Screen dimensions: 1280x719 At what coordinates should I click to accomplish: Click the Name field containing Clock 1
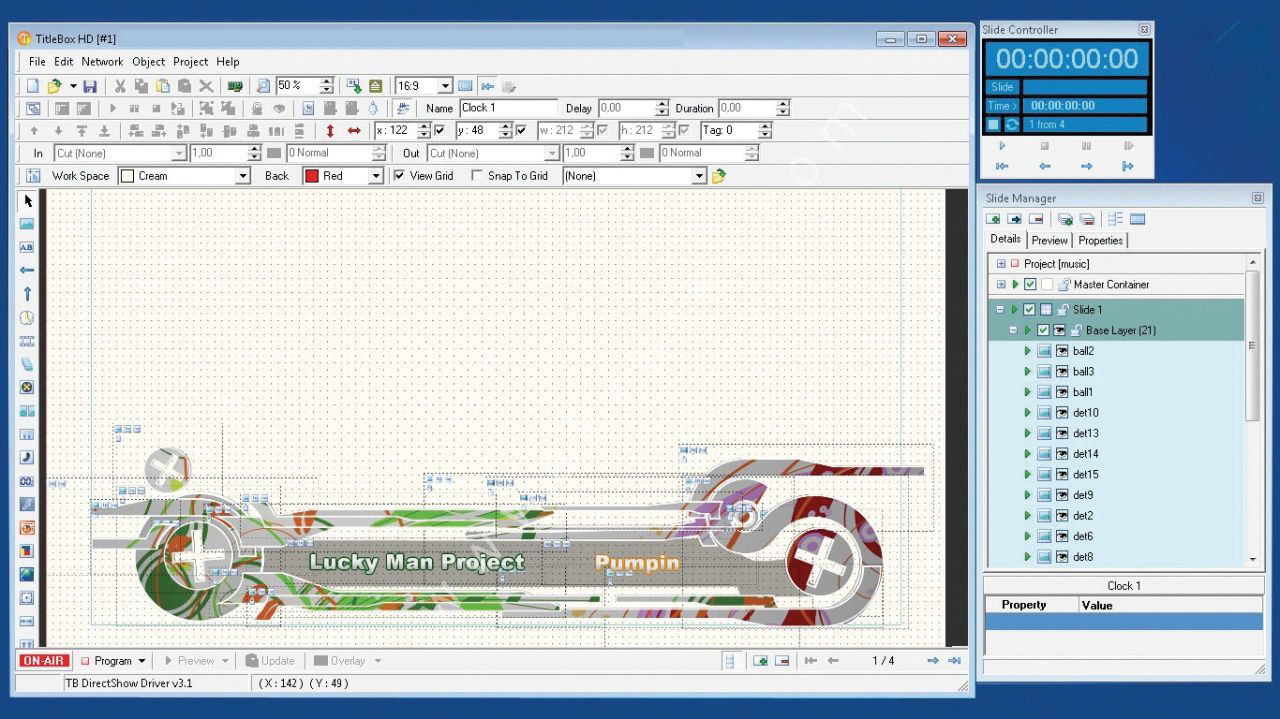[x=508, y=108]
